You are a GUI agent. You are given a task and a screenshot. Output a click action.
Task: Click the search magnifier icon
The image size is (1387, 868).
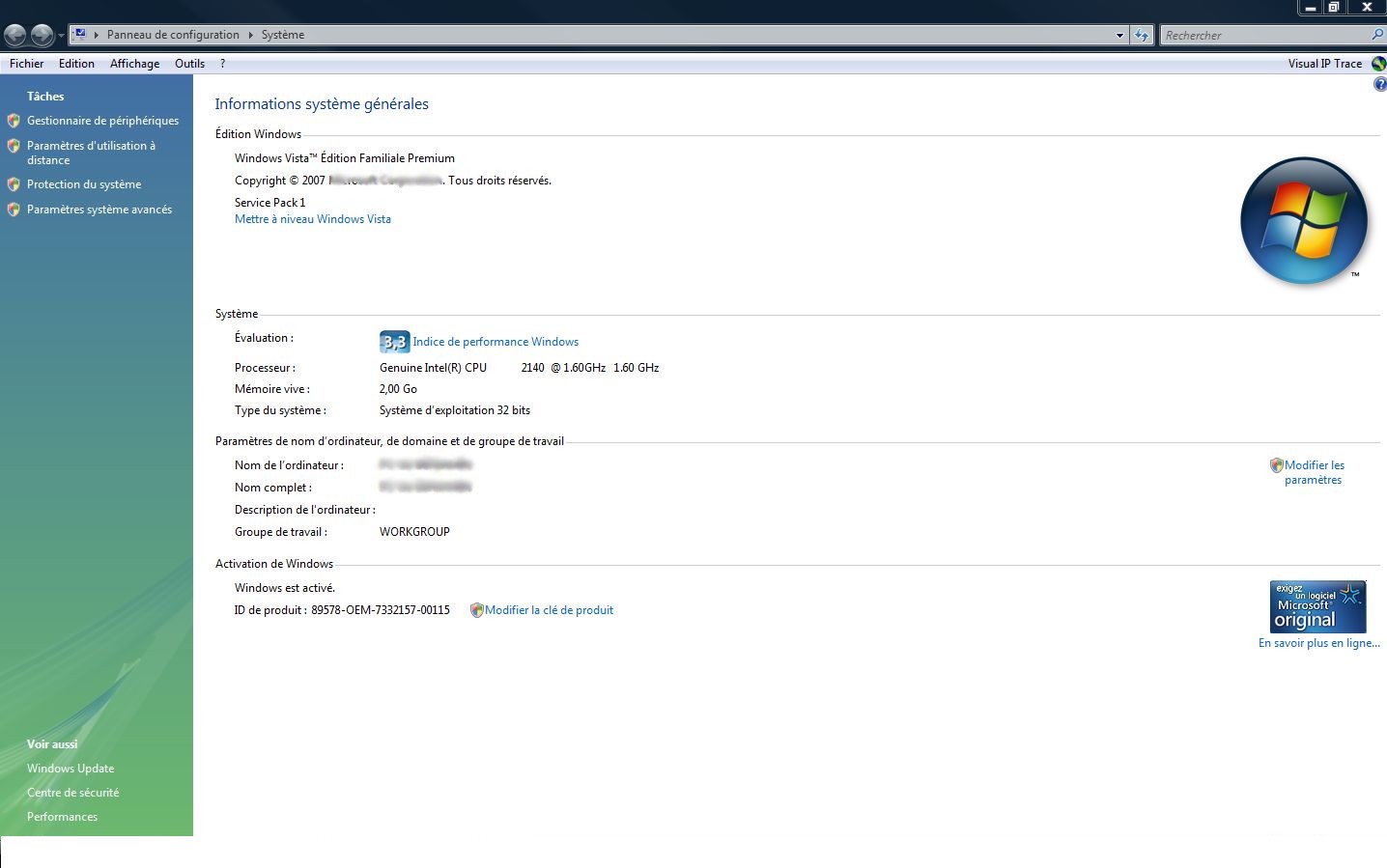pyautogui.click(x=1377, y=35)
